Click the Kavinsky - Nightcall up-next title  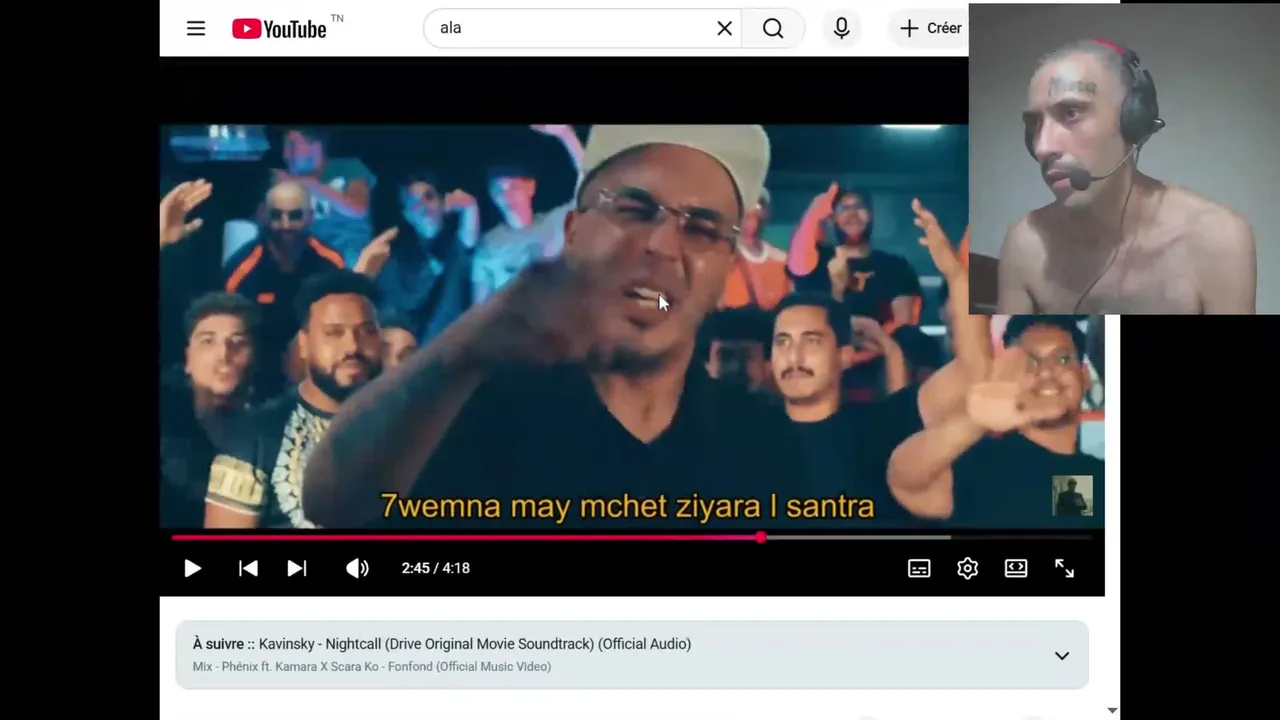[x=475, y=644]
